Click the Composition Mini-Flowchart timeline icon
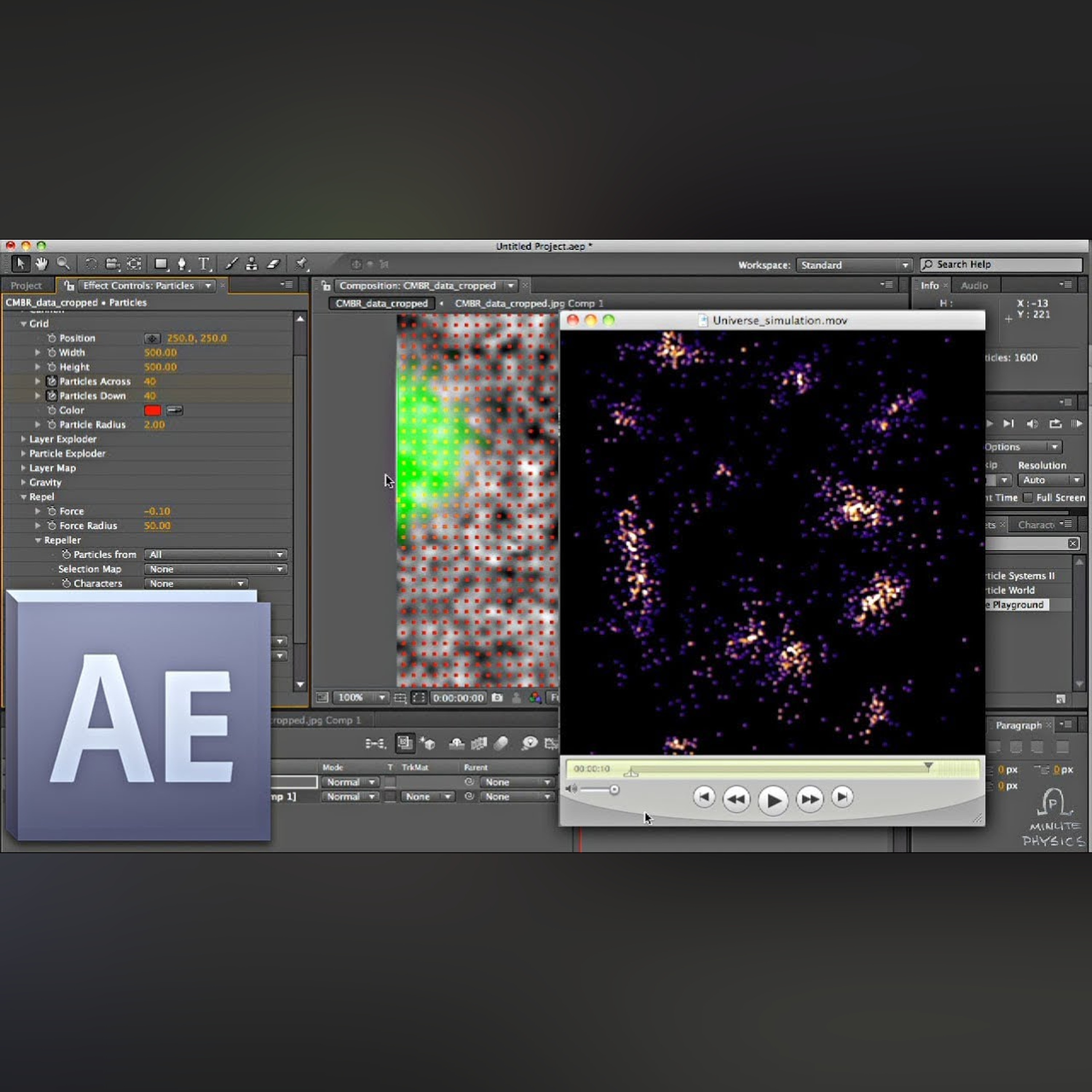The image size is (1092, 1092). point(375,744)
